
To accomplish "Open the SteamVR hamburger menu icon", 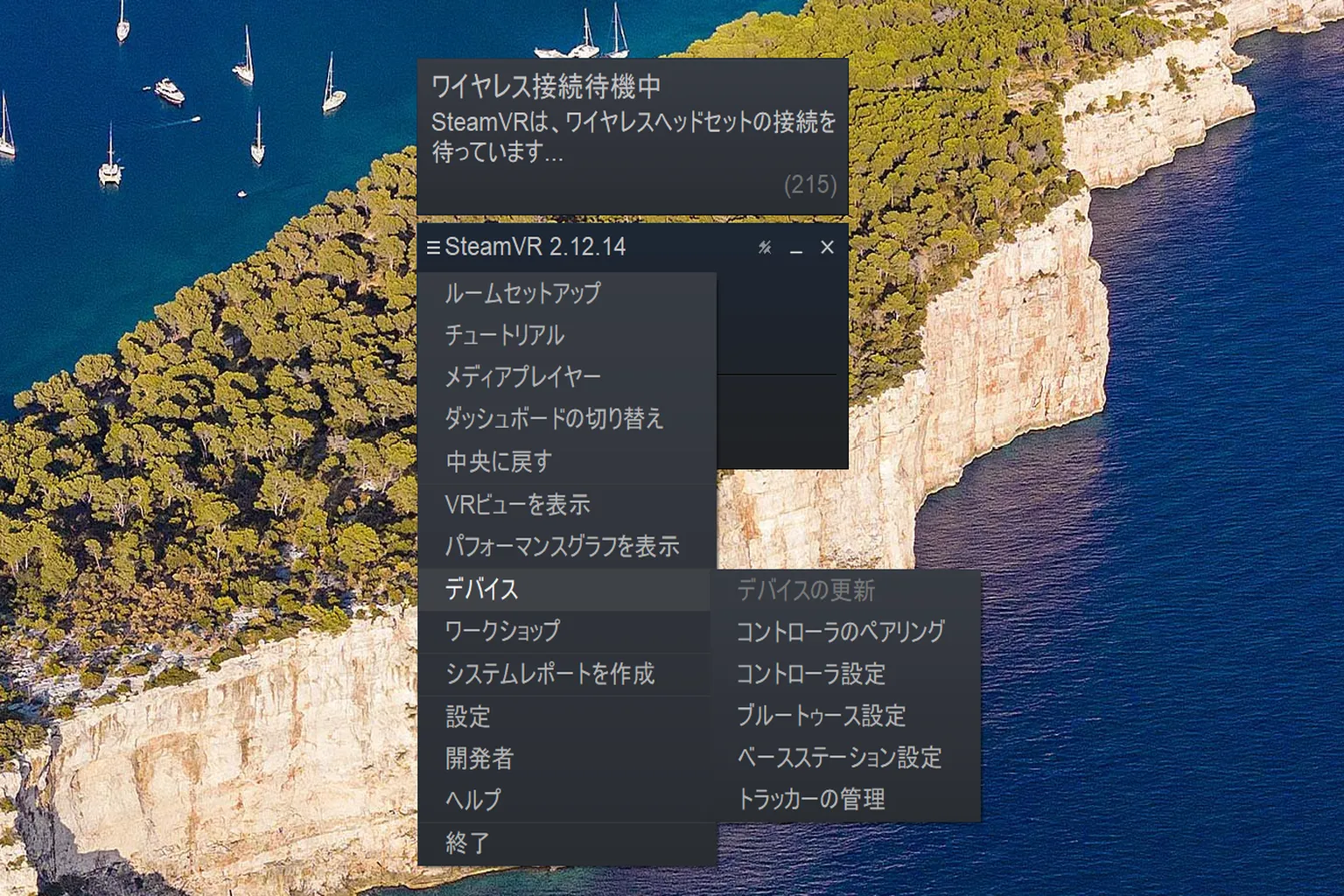I will (433, 248).
